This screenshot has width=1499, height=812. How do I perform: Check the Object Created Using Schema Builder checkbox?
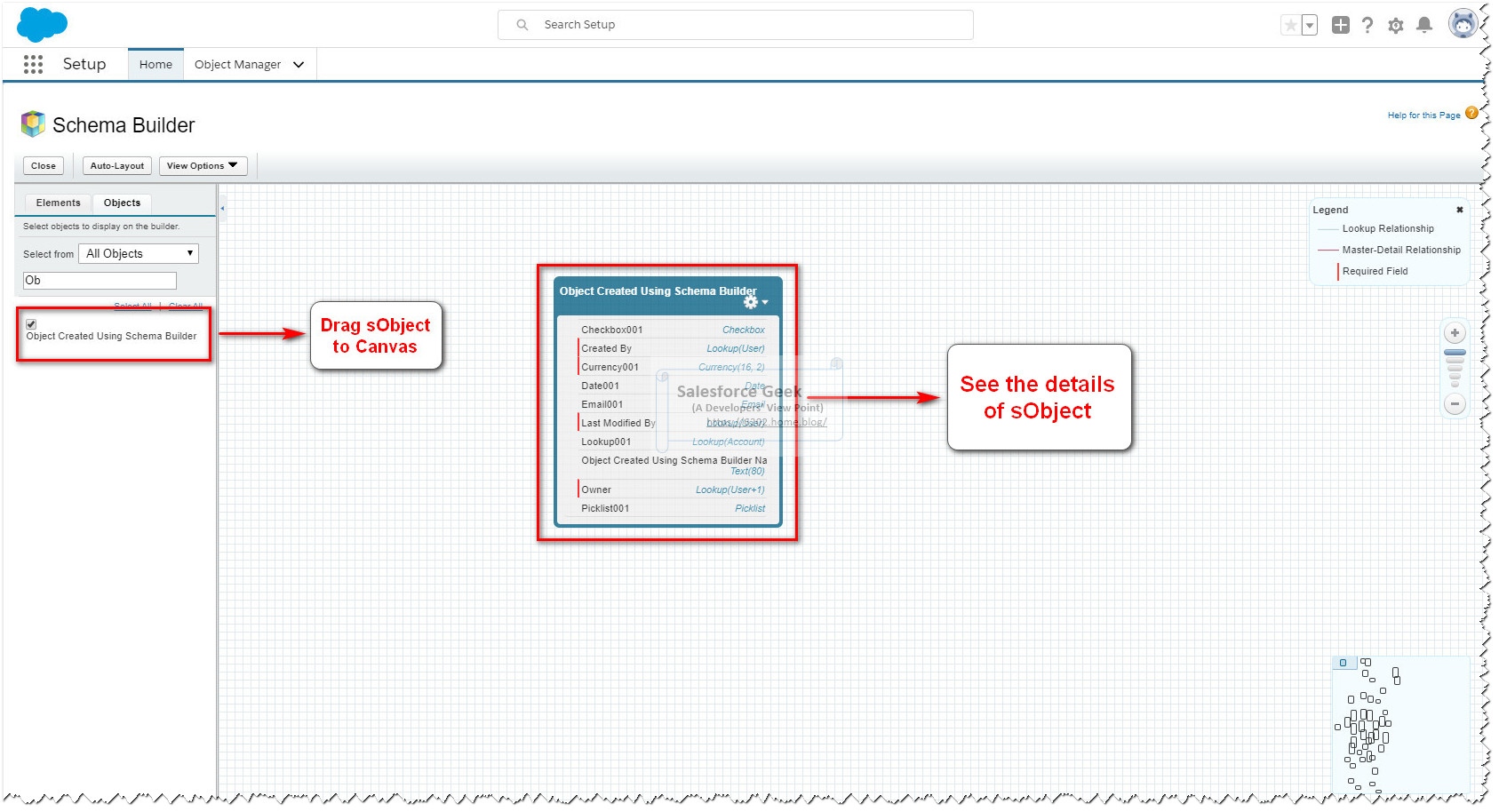(x=32, y=323)
